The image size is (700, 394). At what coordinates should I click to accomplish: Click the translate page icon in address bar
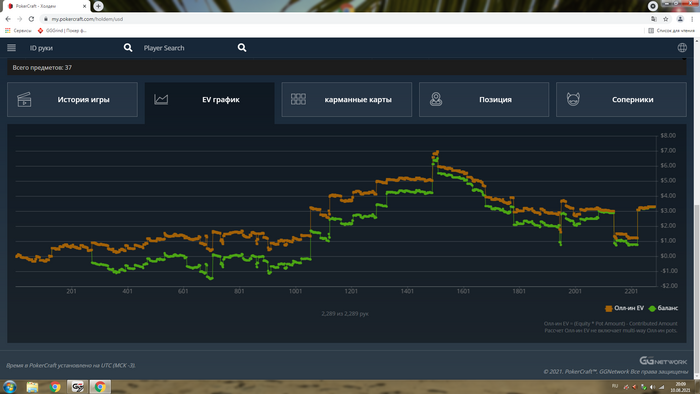654,19
